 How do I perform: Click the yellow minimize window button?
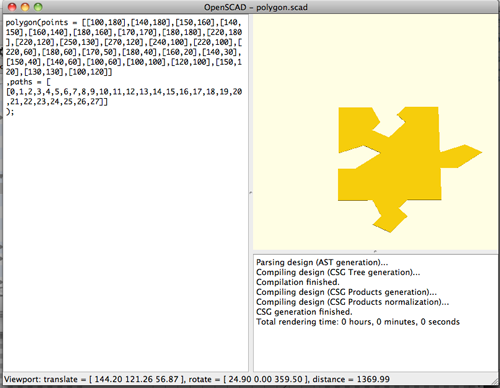click(x=25, y=7)
